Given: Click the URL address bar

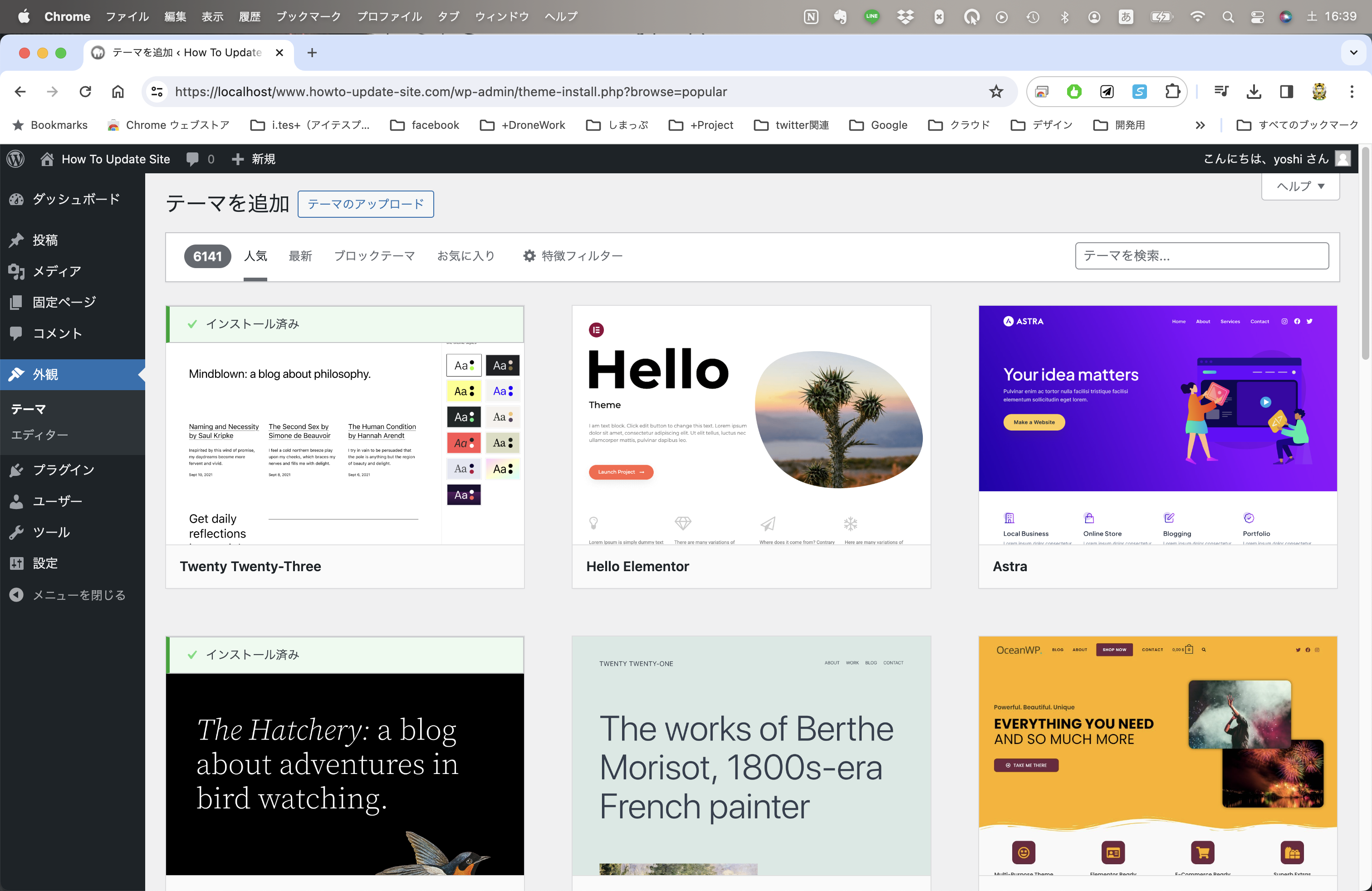Looking at the screenshot, I should (x=579, y=92).
